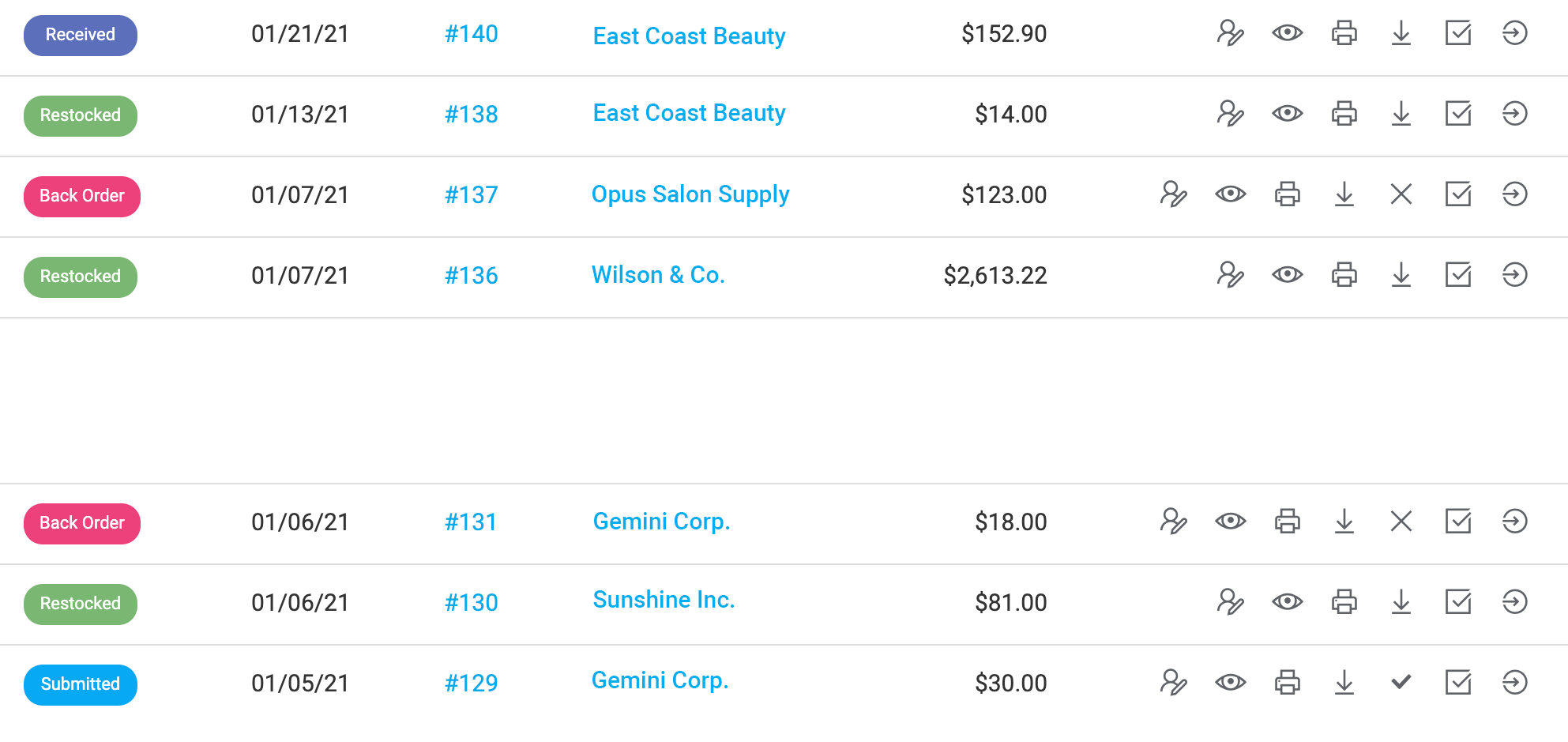Mark order #130 with checkbox icon
The width and height of the screenshot is (1568, 742).
point(1457,602)
